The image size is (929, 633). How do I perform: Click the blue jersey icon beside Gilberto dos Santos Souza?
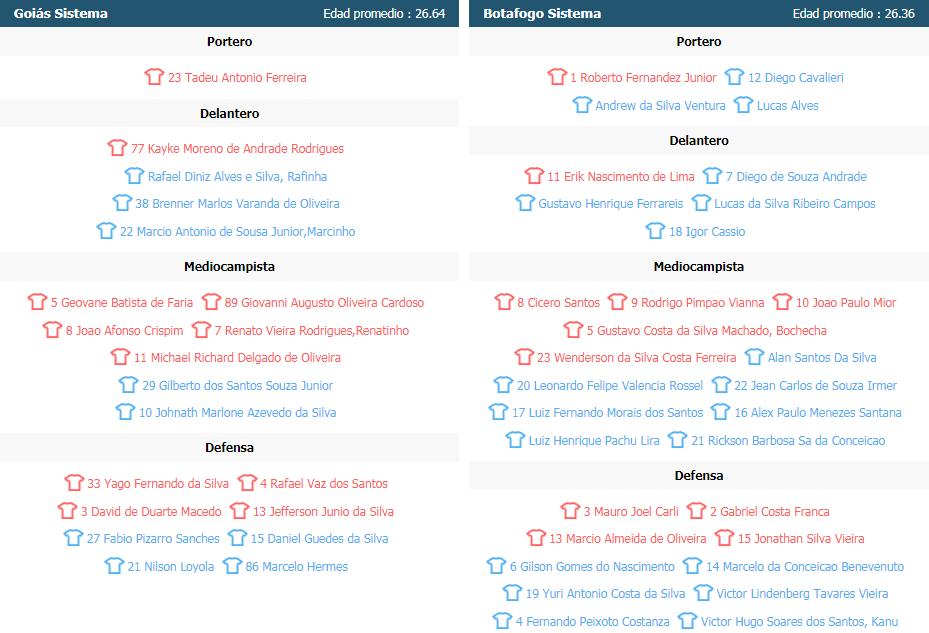(x=128, y=385)
